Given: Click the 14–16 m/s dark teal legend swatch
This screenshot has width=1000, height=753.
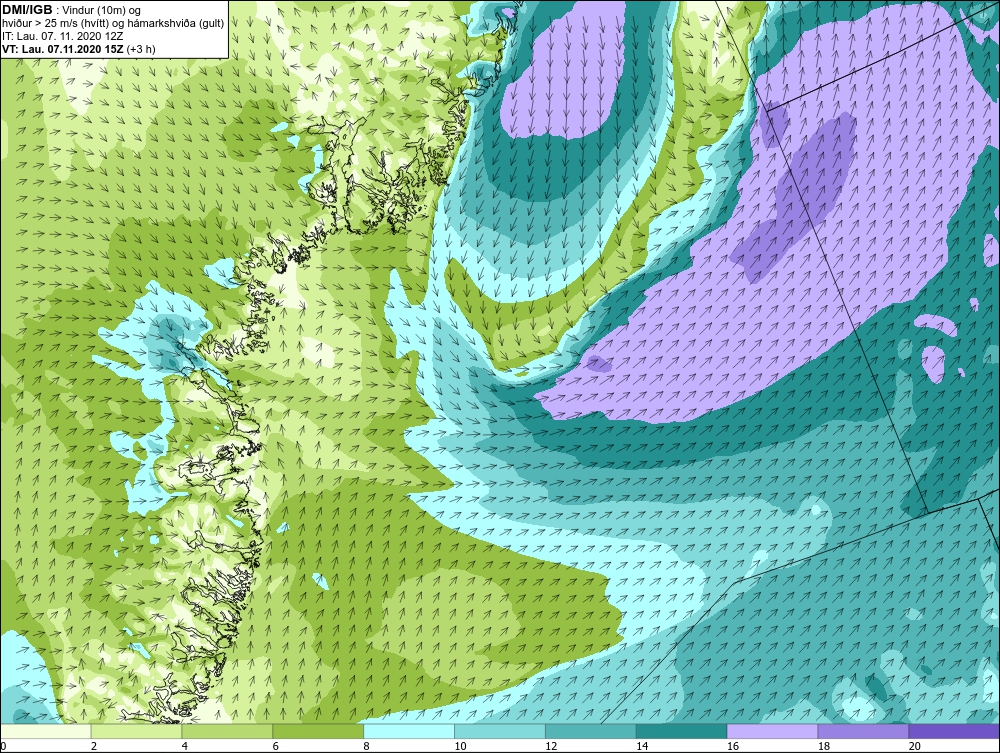Looking at the screenshot, I should [682, 731].
